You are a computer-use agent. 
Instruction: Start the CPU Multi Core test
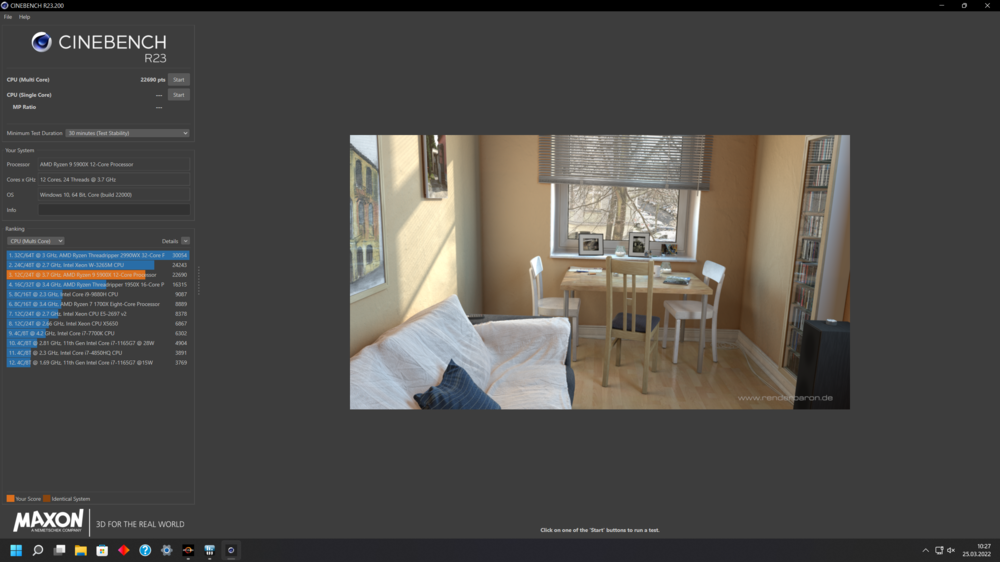(x=178, y=80)
